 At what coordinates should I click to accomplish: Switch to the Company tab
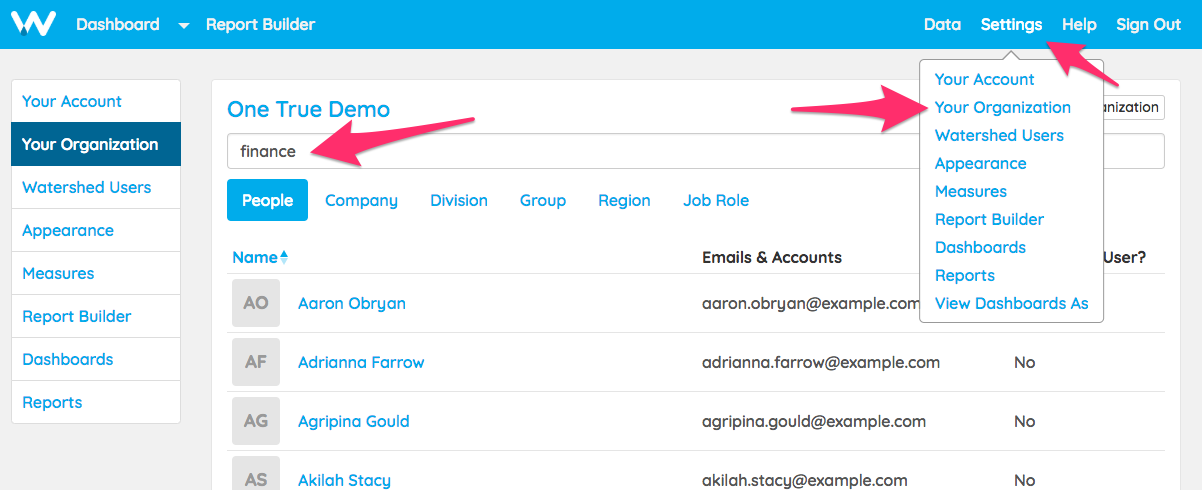pos(361,200)
